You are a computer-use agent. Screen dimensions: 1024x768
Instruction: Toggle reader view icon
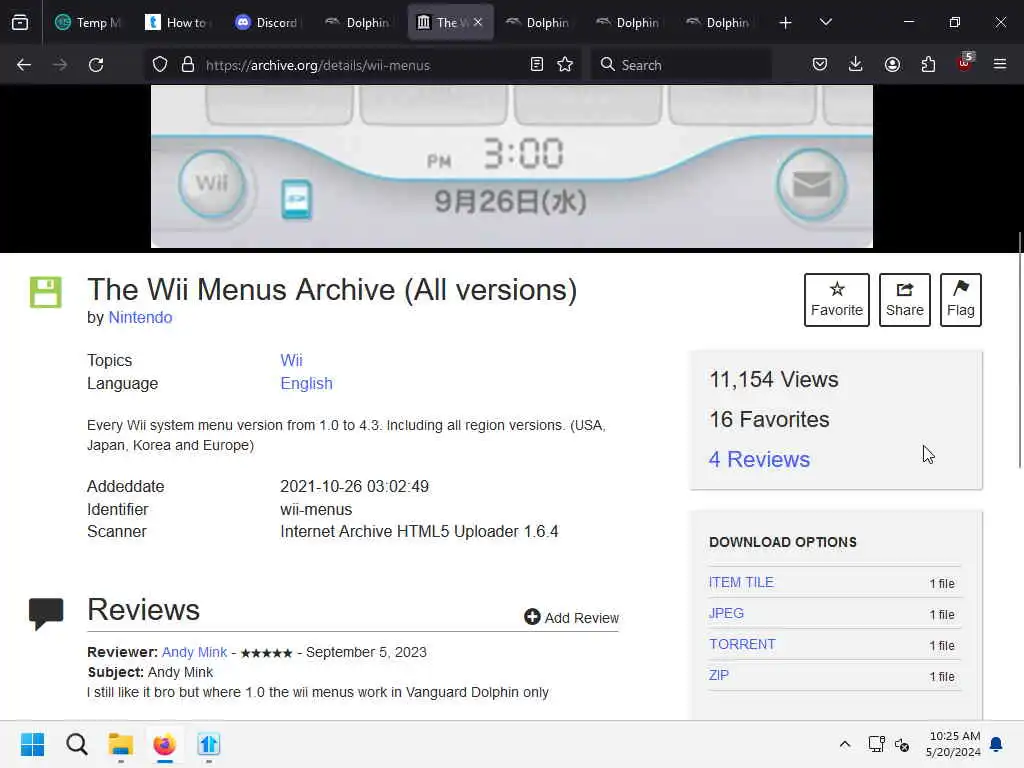(x=537, y=64)
